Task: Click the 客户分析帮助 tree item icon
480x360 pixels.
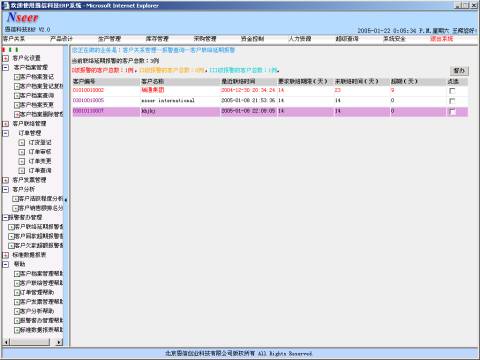Action: (x=17, y=311)
